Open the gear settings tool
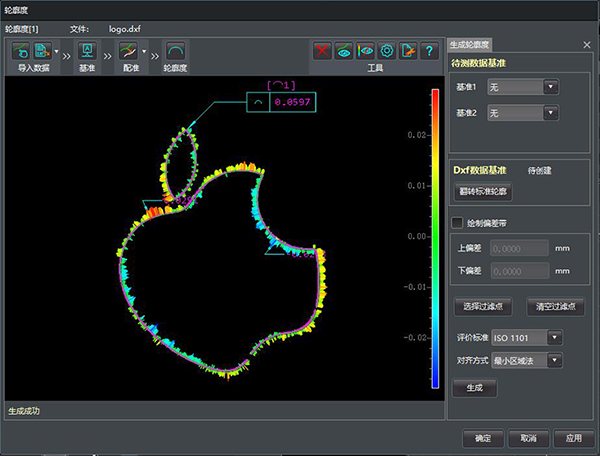 386,50
